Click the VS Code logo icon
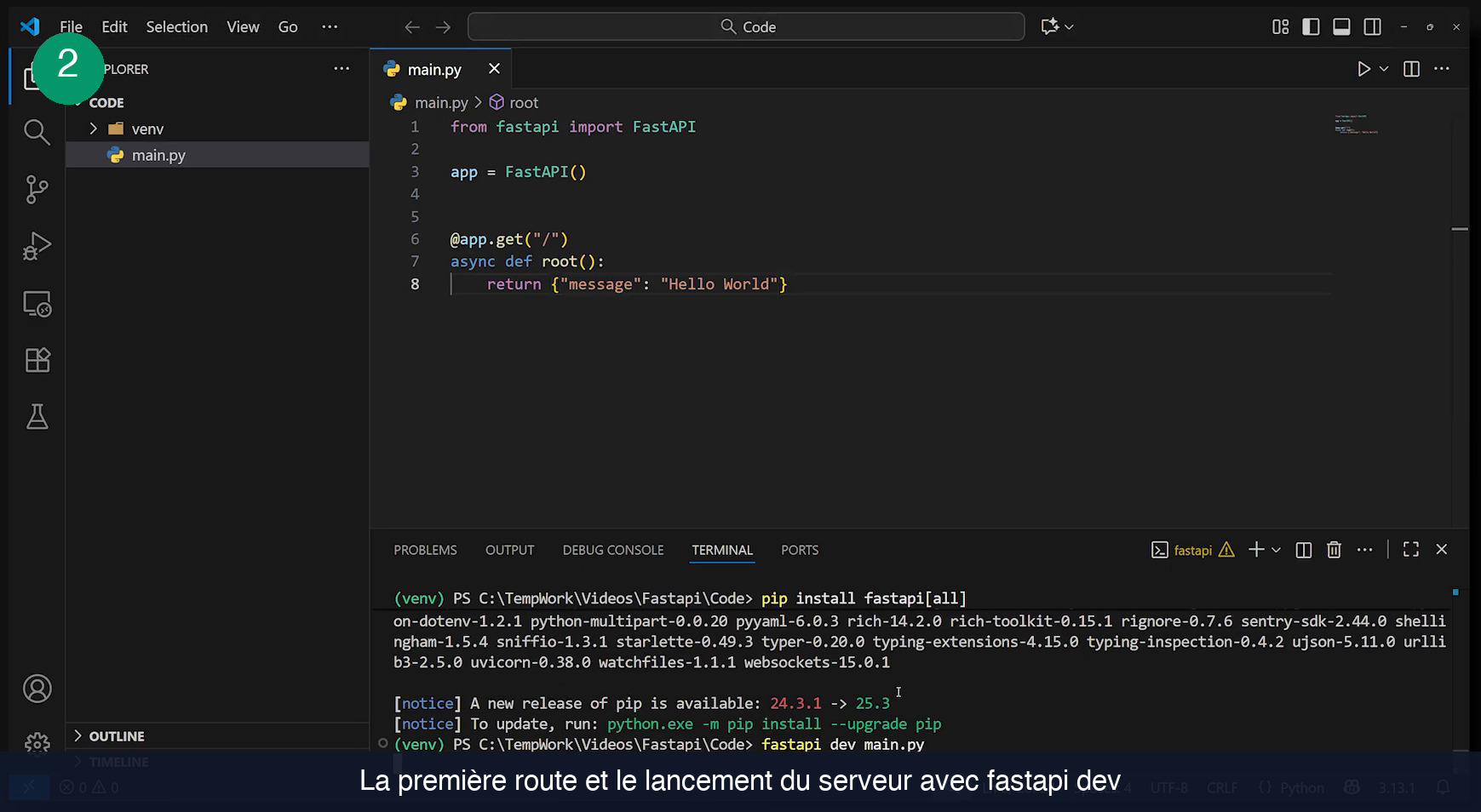The image size is (1481, 812). click(x=30, y=26)
